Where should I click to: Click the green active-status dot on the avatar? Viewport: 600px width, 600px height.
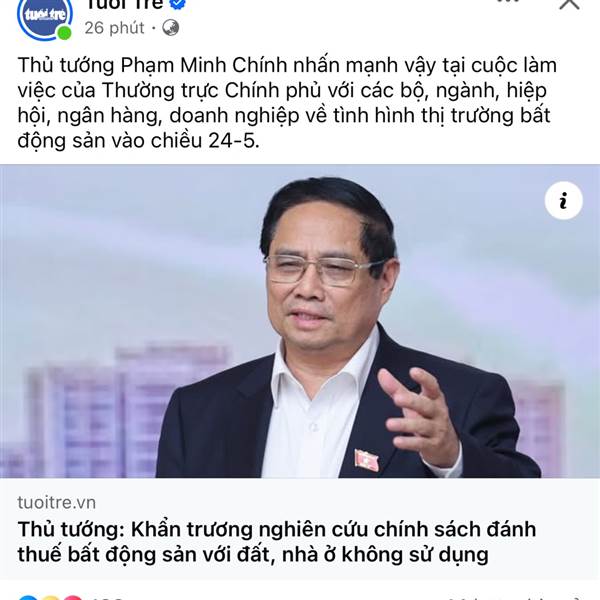[x=64, y=33]
